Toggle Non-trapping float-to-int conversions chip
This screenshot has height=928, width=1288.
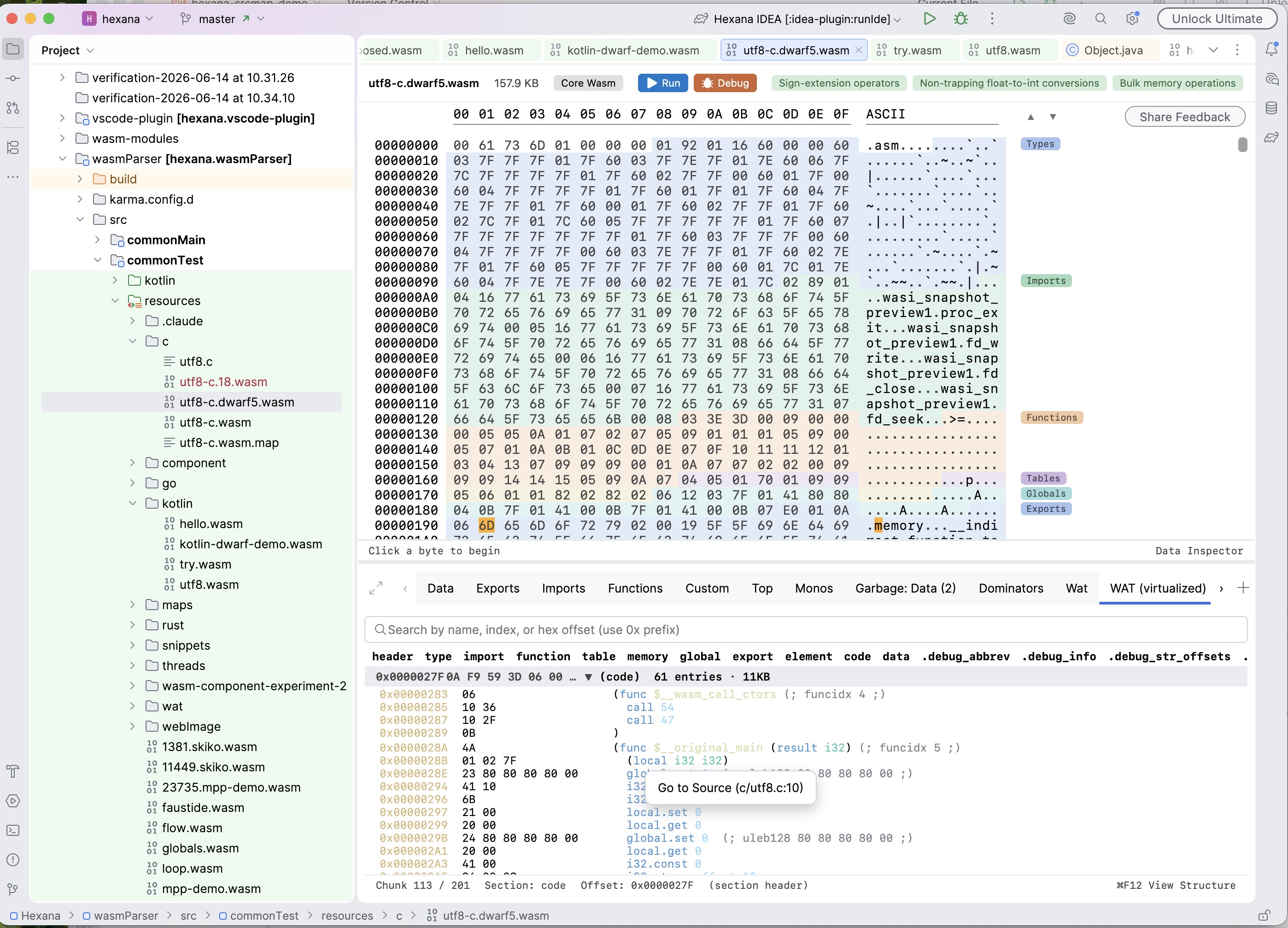point(1009,83)
